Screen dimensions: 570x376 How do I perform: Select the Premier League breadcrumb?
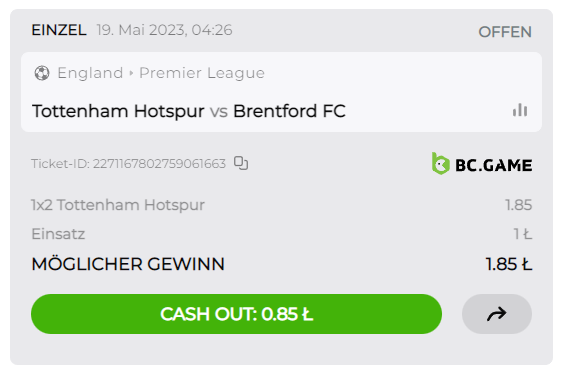[202, 73]
